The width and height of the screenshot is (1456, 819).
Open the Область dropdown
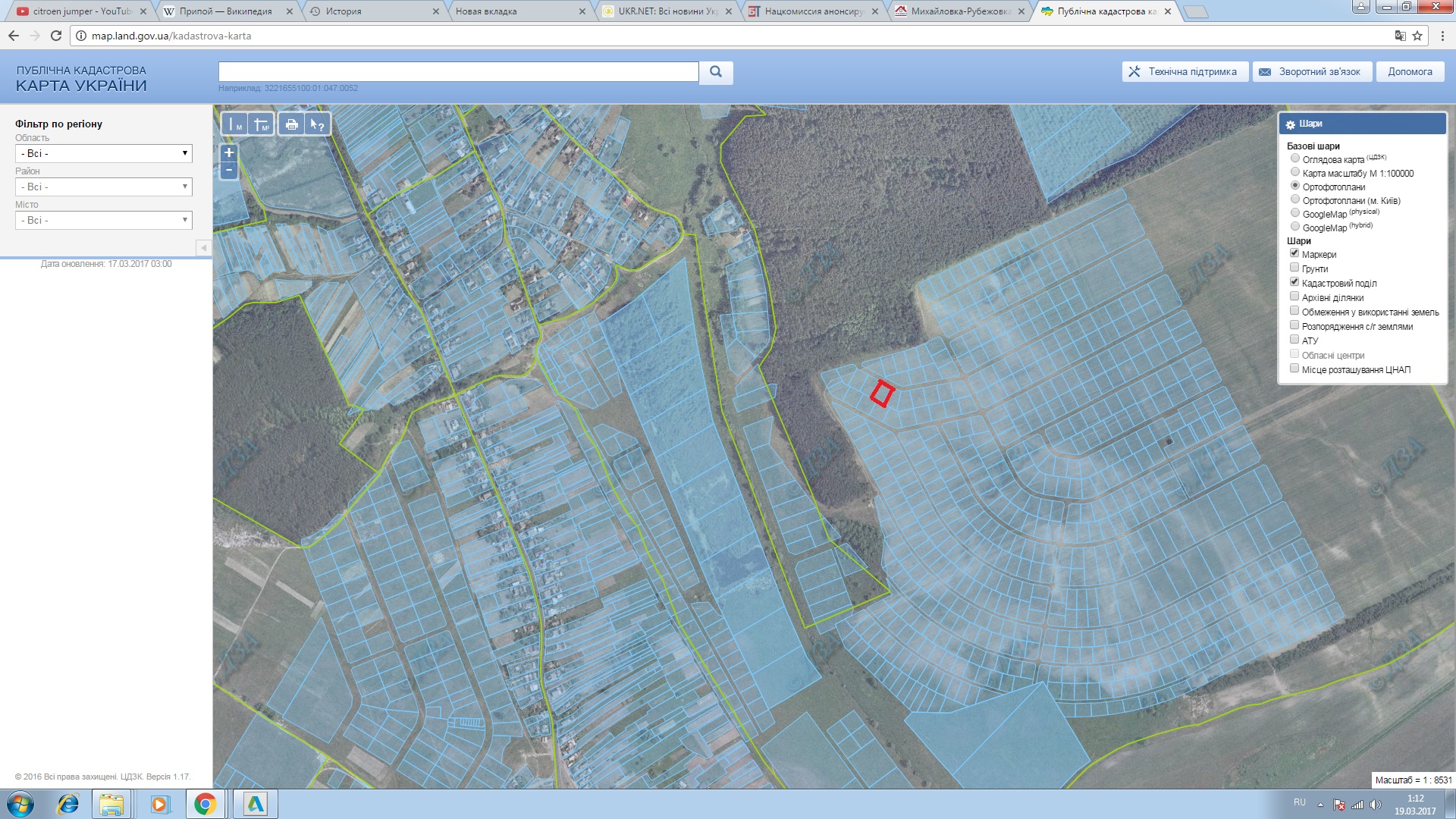104,153
